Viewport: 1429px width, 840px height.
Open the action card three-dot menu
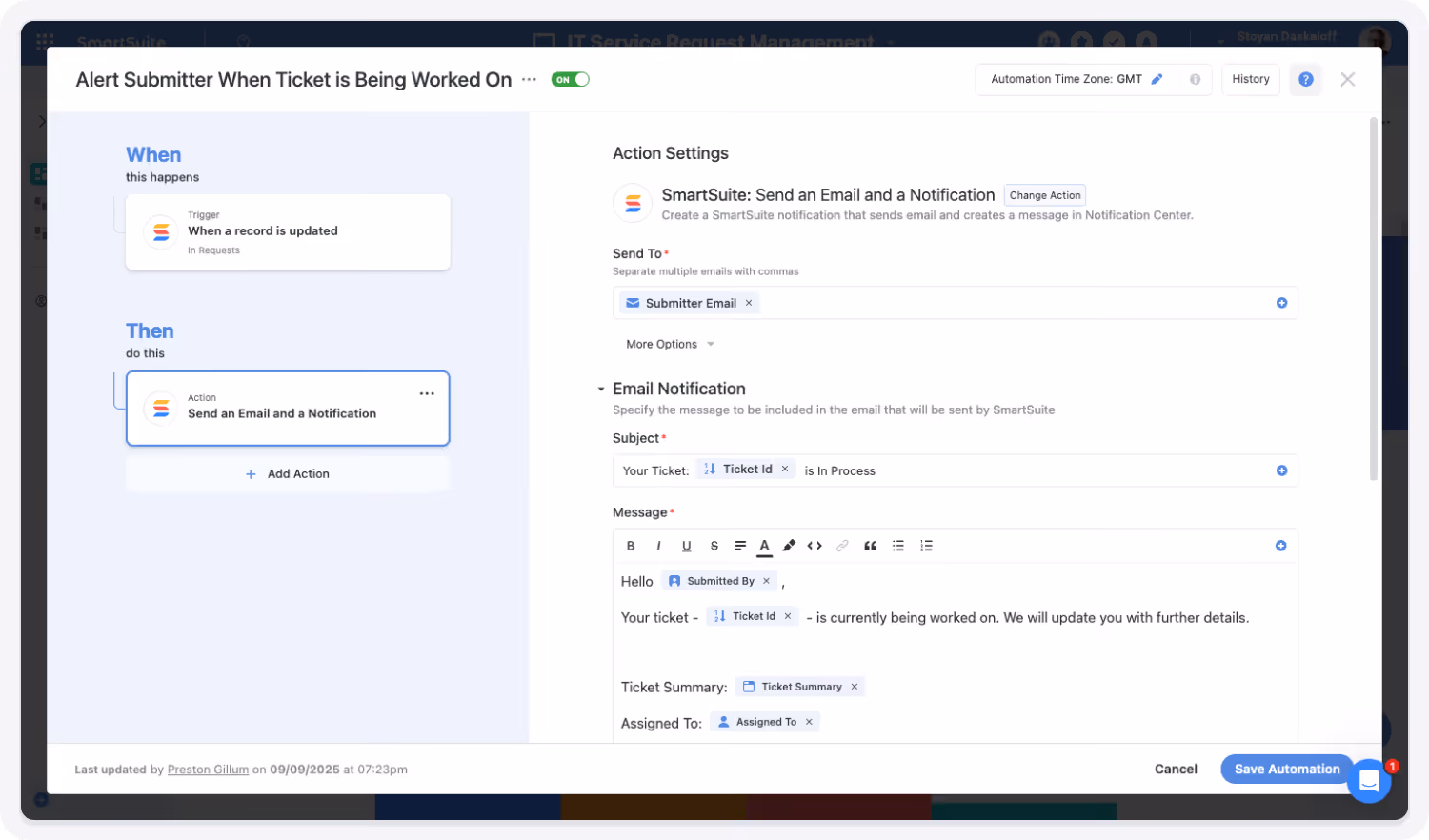point(427,393)
